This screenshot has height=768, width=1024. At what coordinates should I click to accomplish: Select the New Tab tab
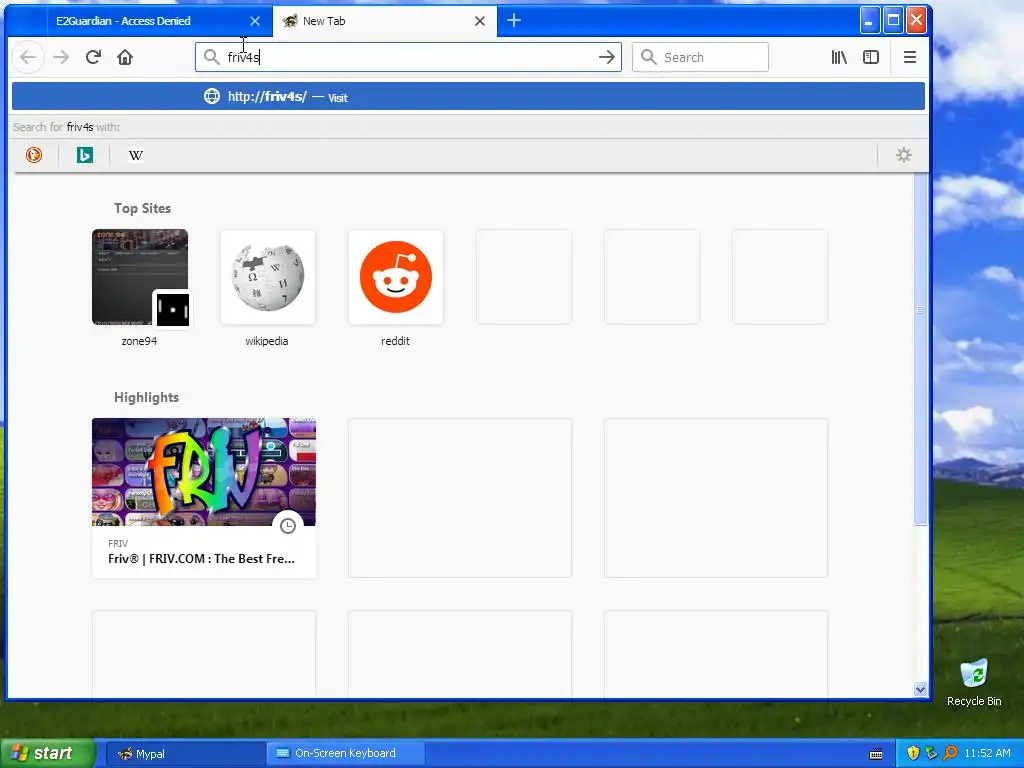coord(385,21)
